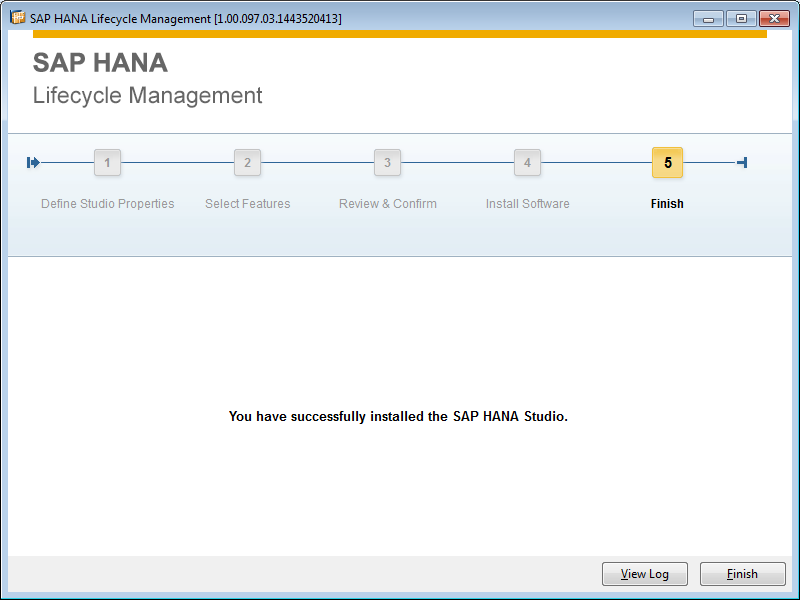Viewport: 800px width, 600px height.
Task: Click step 4 numbered box
Action: pos(527,162)
